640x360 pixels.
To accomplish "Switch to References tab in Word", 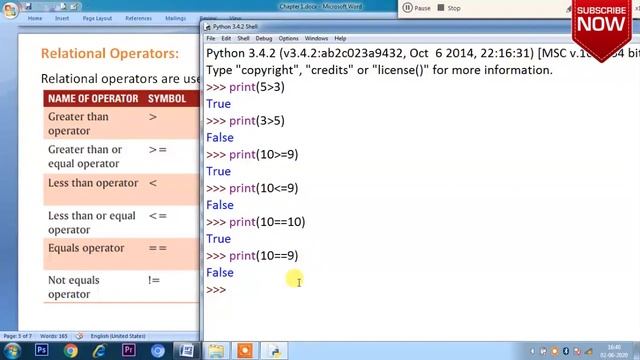I will point(138,18).
